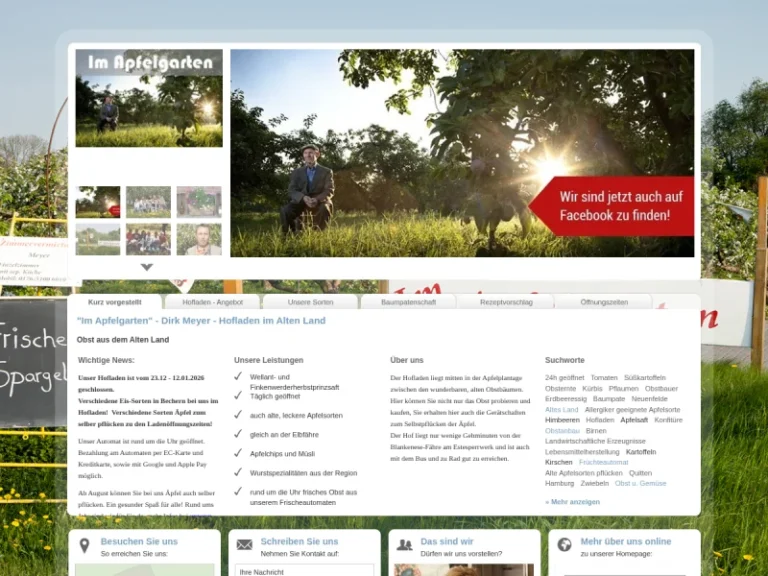Click the checkmark beside Täglich geöffnet
This screenshot has height=576, width=768.
(x=238, y=395)
